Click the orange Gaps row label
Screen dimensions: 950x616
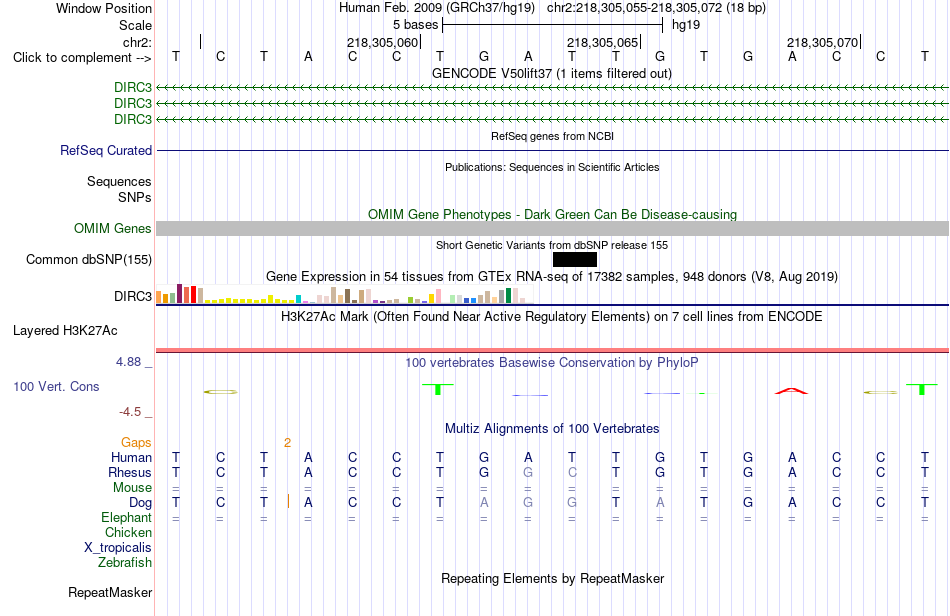136,443
